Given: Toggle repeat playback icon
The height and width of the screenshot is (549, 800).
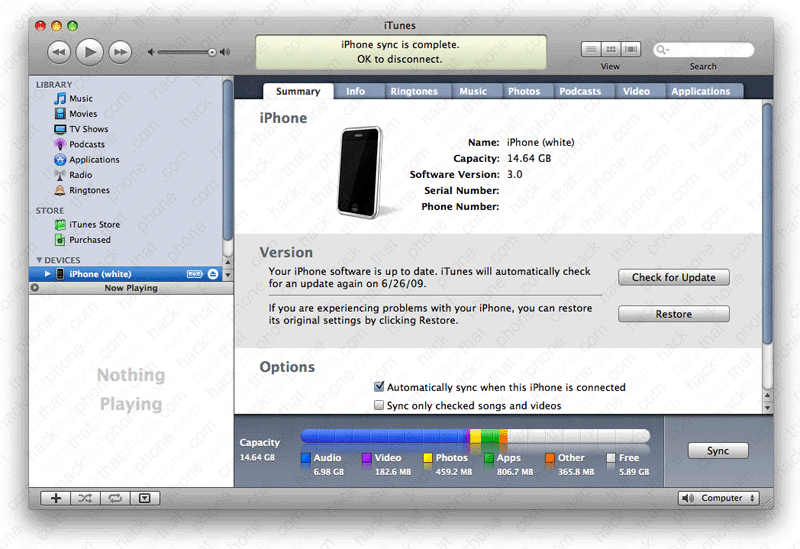Looking at the screenshot, I should coord(115,498).
